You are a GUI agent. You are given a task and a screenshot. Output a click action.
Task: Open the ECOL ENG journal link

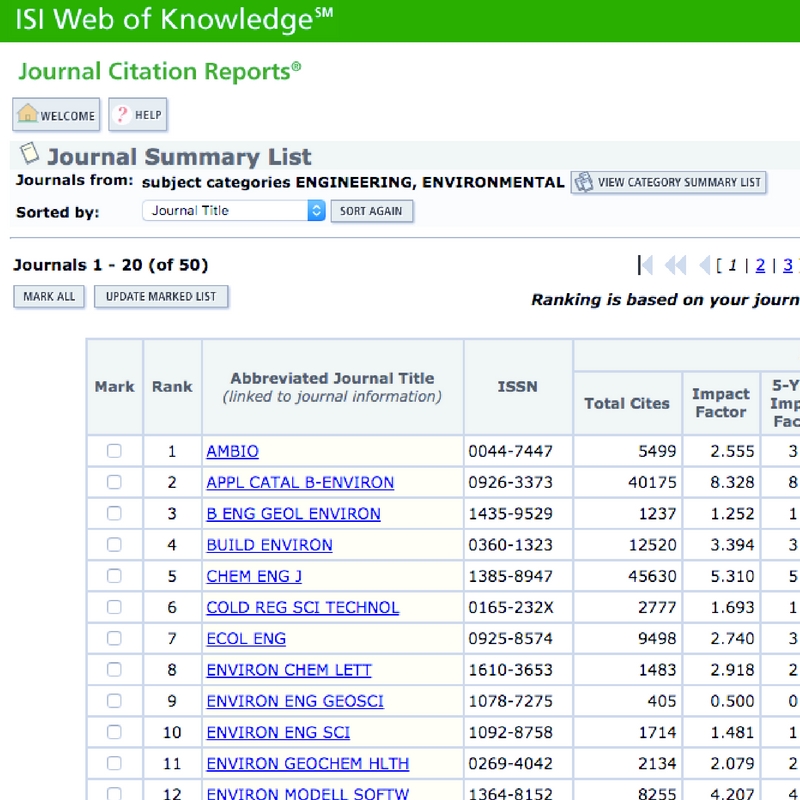point(246,639)
